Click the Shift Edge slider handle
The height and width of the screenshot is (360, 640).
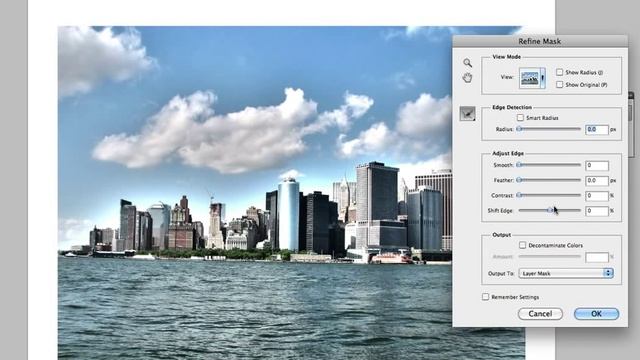point(550,210)
